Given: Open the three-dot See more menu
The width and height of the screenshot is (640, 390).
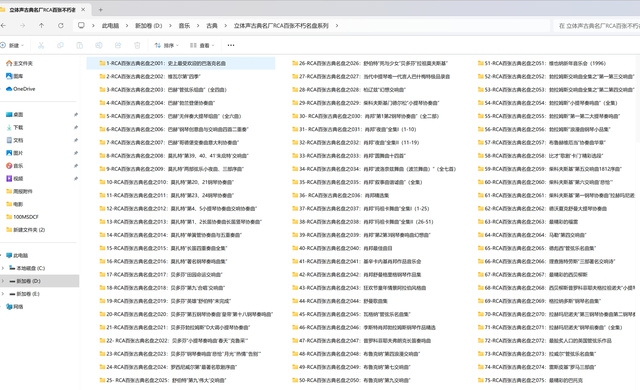Looking at the screenshot, I should click(231, 45).
